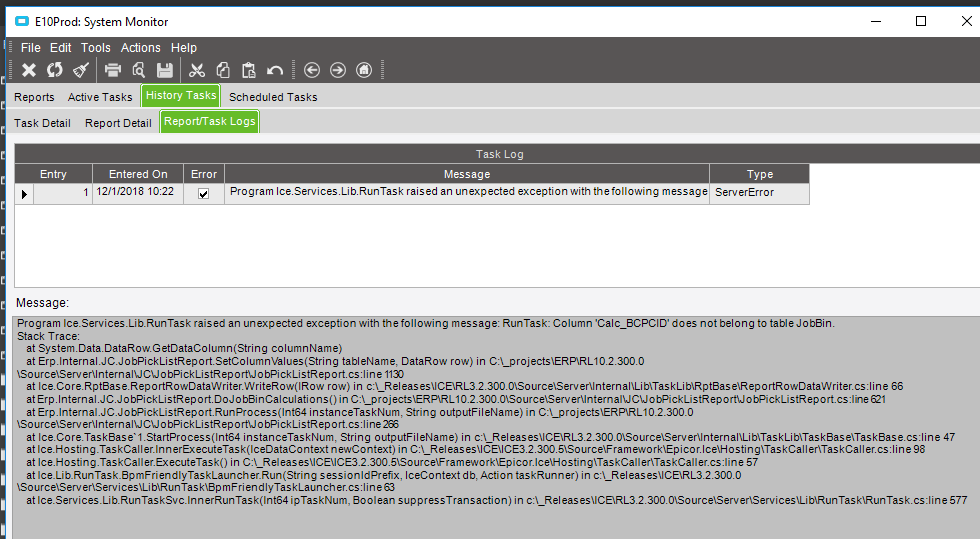Image resolution: width=980 pixels, height=539 pixels.
Task: Click the 'TaskCaller.ExecuteTask()' stack line
Action: tap(392, 462)
